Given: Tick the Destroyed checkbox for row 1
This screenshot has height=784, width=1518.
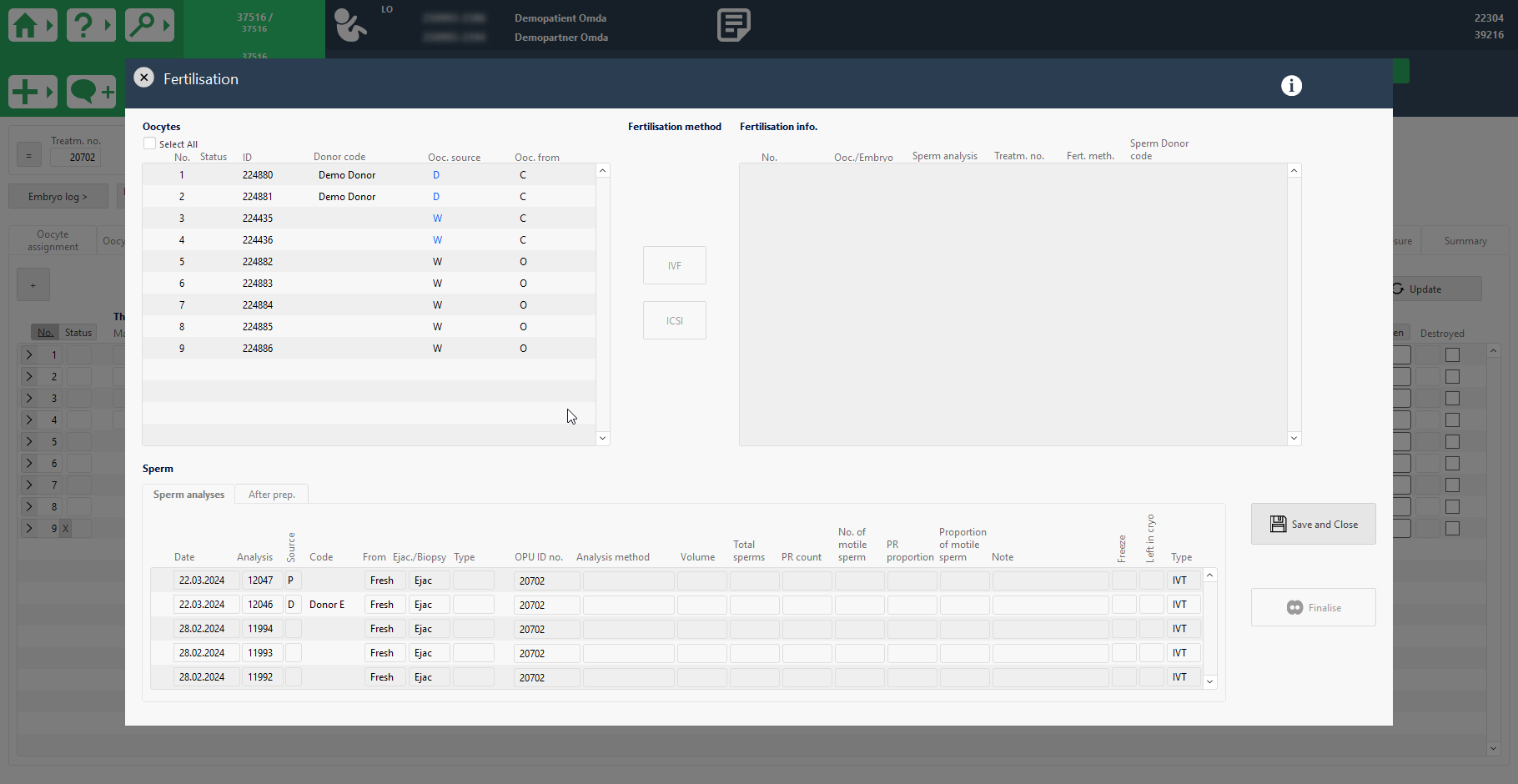Looking at the screenshot, I should [1453, 355].
